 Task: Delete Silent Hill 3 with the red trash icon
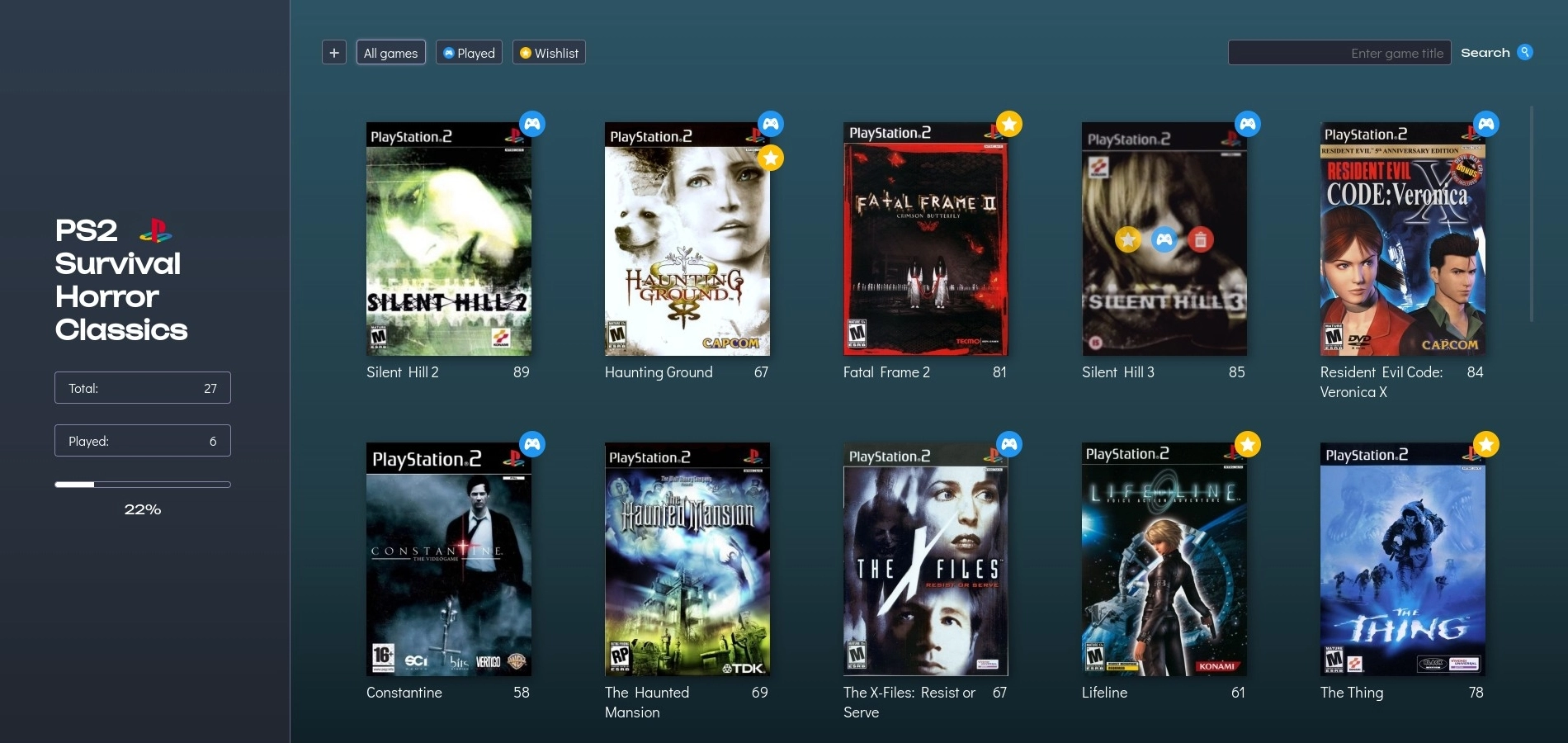1201,239
